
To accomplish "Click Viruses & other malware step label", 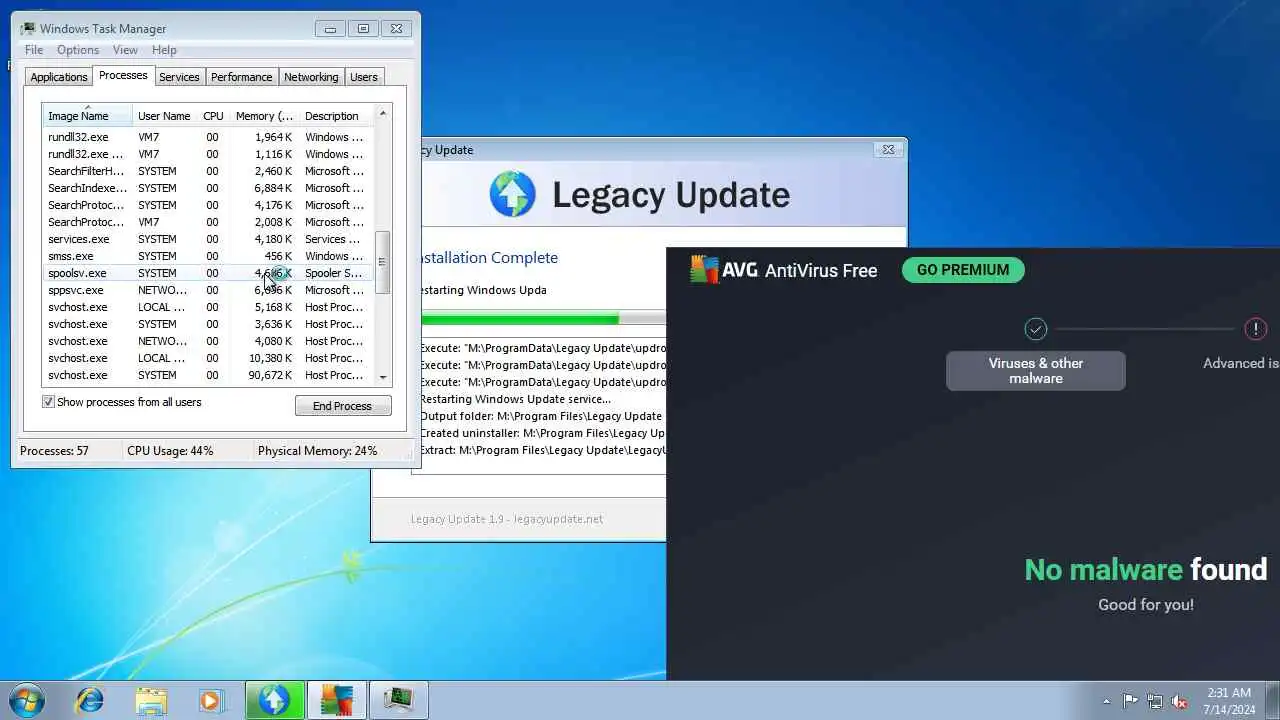I will tap(1036, 371).
